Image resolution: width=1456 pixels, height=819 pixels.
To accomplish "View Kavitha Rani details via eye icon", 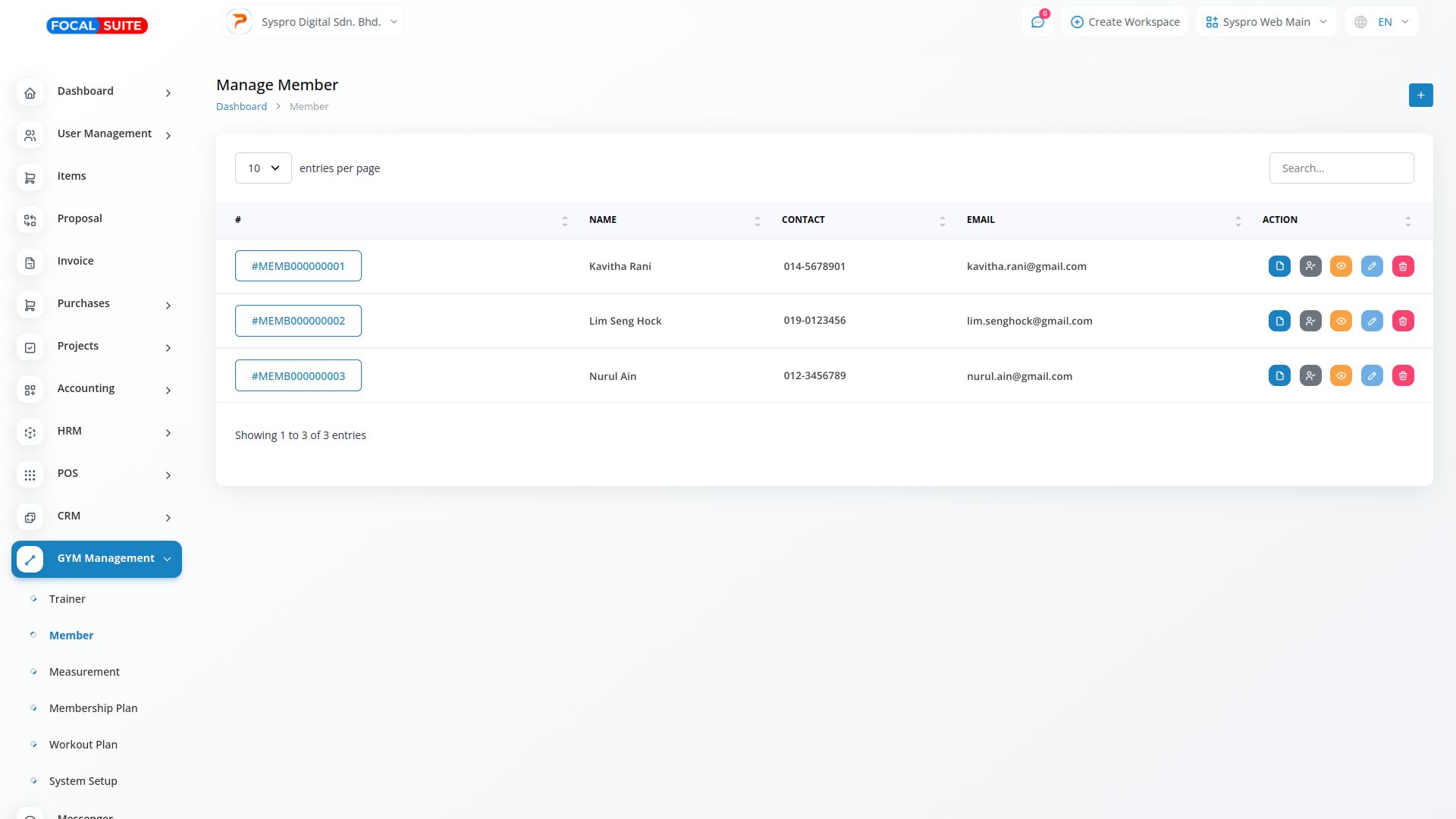I will (x=1341, y=266).
